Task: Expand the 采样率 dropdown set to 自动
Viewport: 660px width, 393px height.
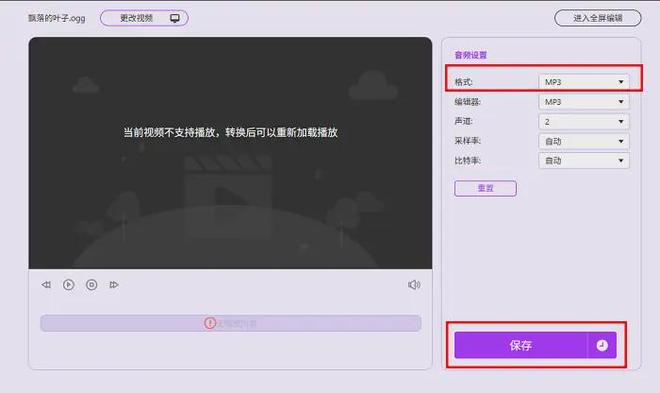Action: click(x=584, y=141)
